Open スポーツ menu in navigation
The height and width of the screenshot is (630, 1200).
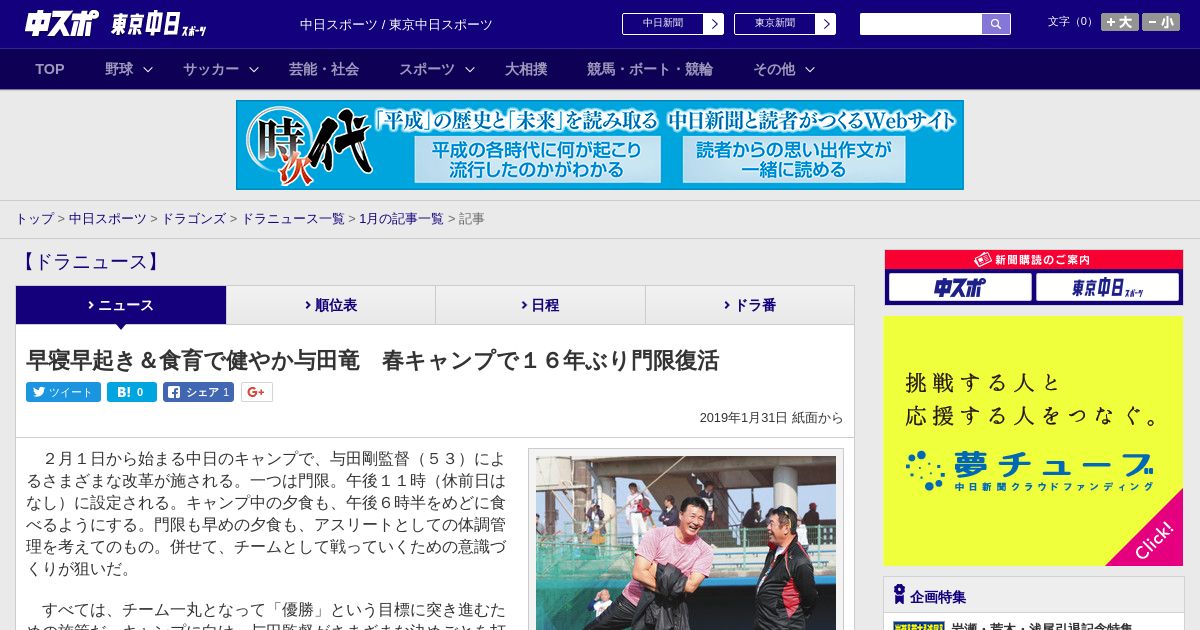coord(427,69)
